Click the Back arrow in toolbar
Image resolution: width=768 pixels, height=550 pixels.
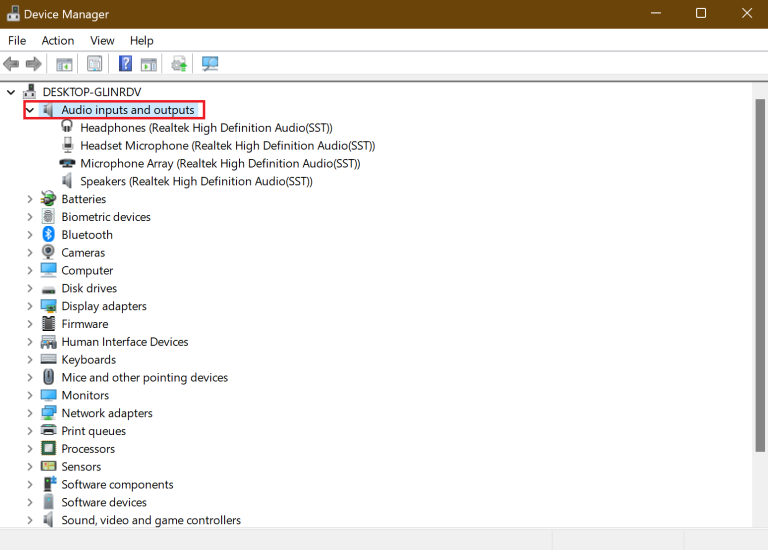pyautogui.click(x=11, y=64)
